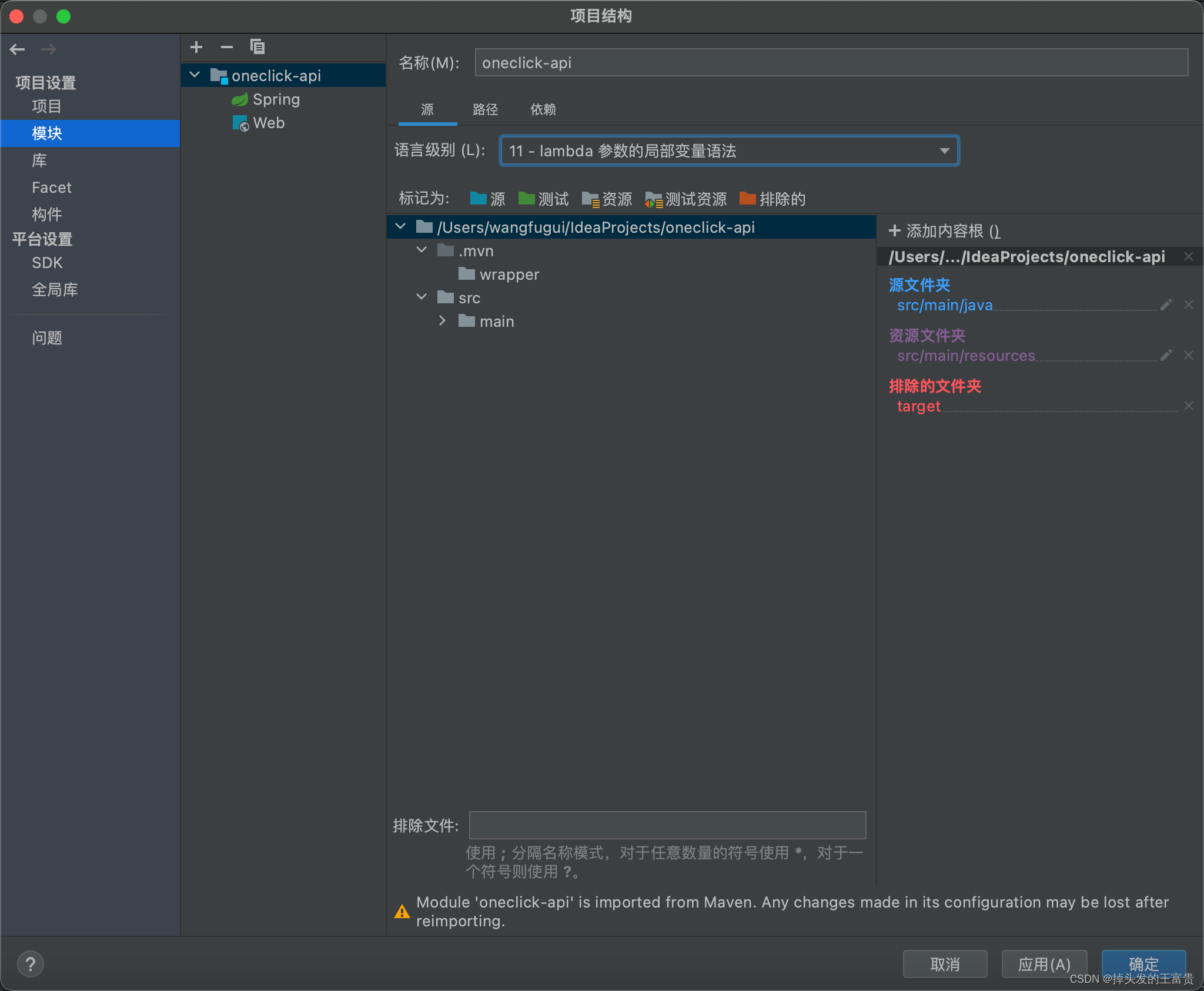Switch to the 依赖 dependencies tab
The width and height of the screenshot is (1204, 991).
pos(543,110)
